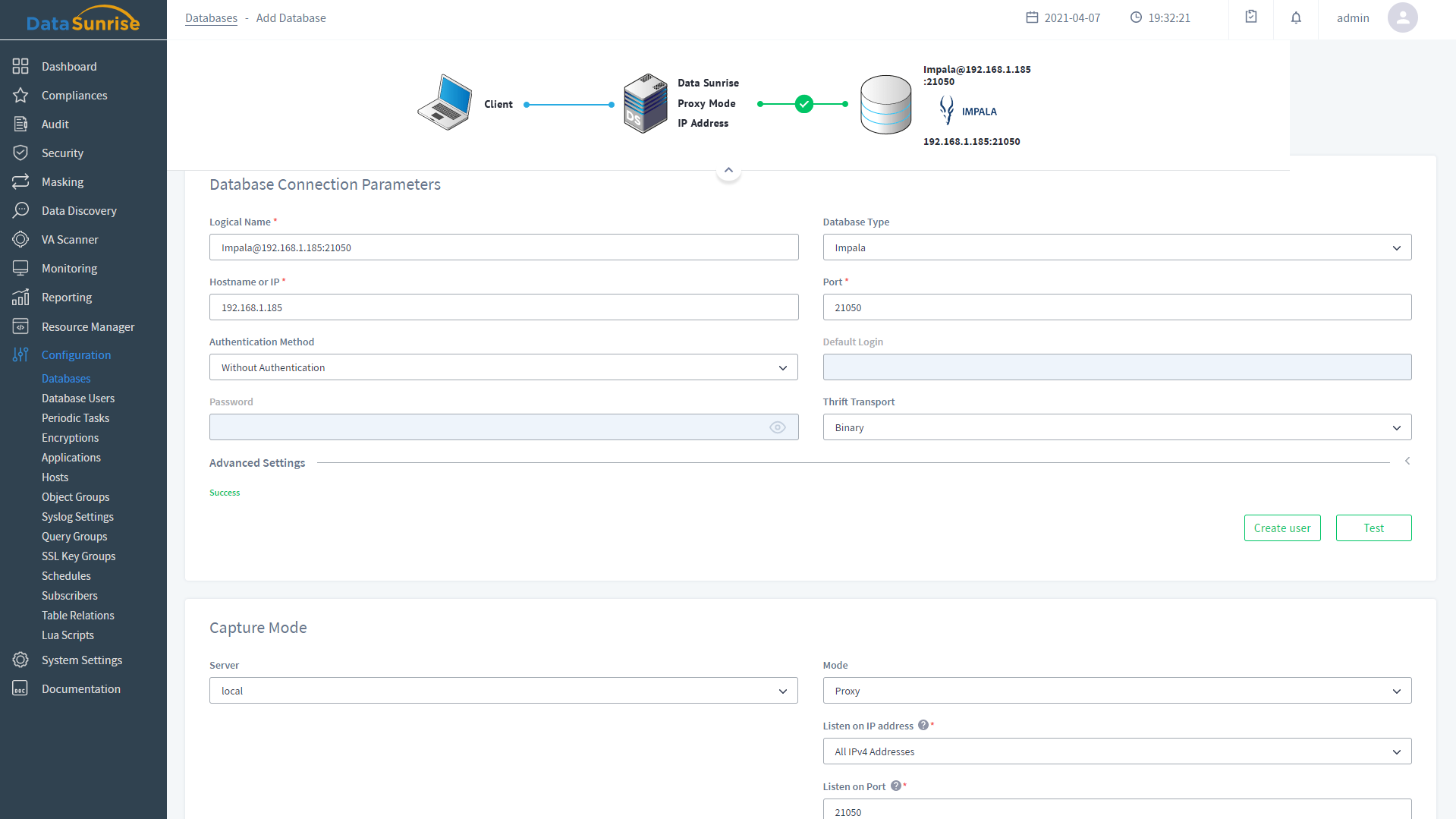Image resolution: width=1456 pixels, height=819 pixels.
Task: Click the Test connection button
Action: pyautogui.click(x=1373, y=528)
